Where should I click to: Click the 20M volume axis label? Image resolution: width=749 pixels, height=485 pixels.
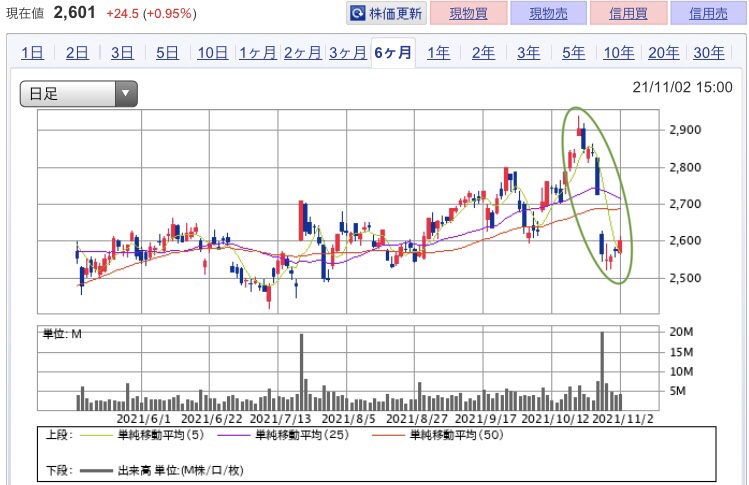click(681, 332)
